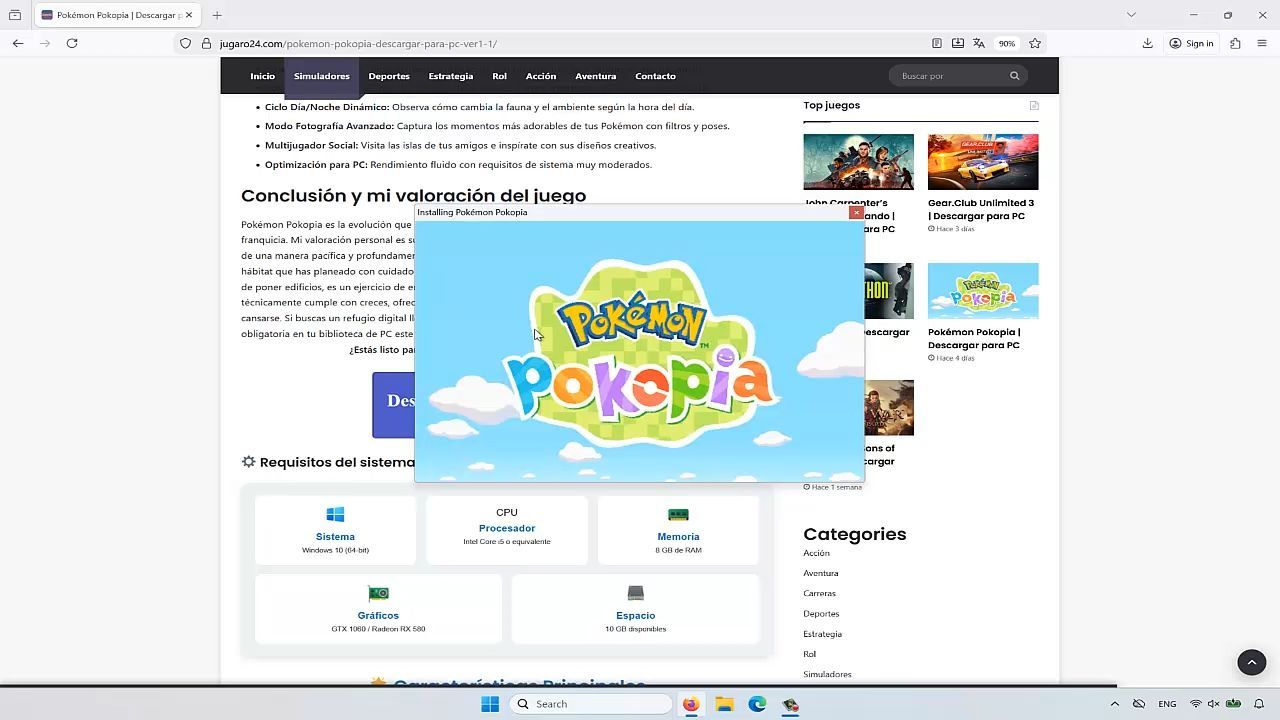Click the translate page icon

(x=979, y=43)
